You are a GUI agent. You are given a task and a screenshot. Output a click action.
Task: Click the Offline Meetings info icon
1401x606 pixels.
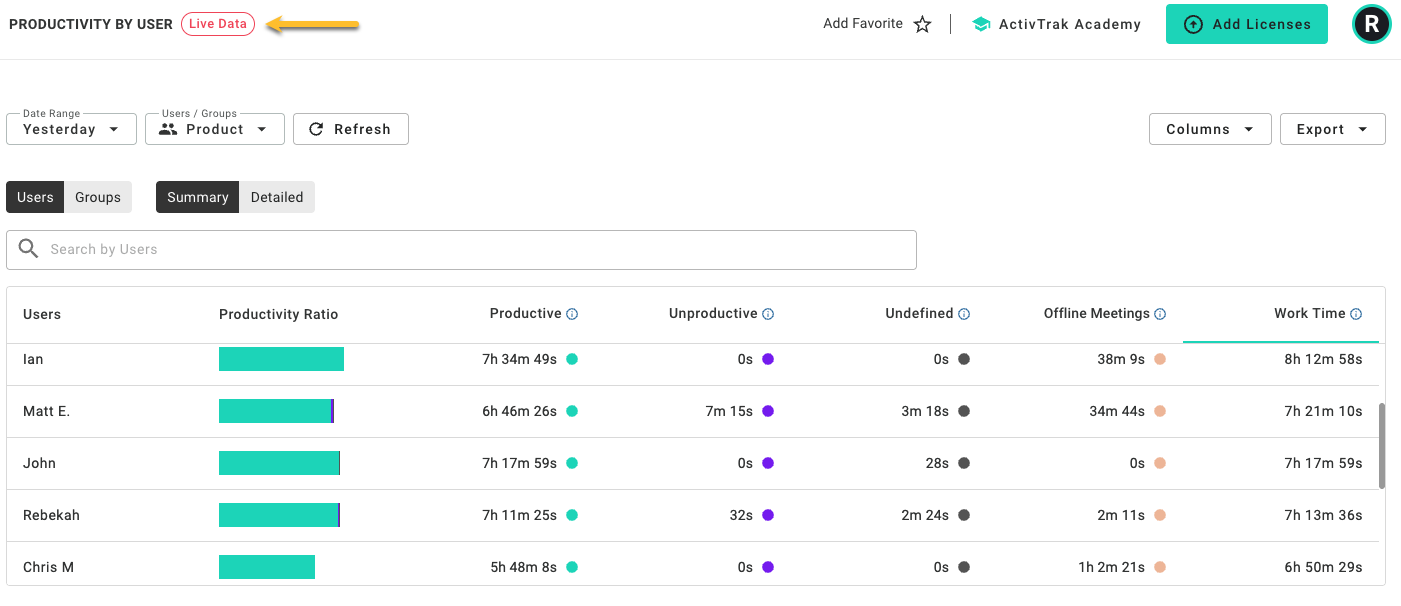tap(1160, 314)
